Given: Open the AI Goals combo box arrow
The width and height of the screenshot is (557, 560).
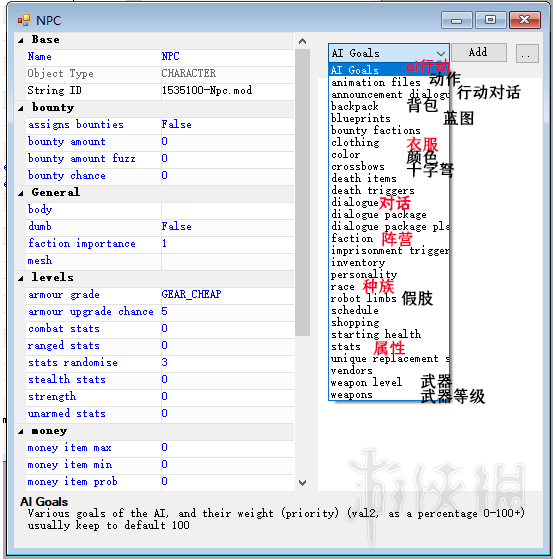Looking at the screenshot, I should pos(441,53).
